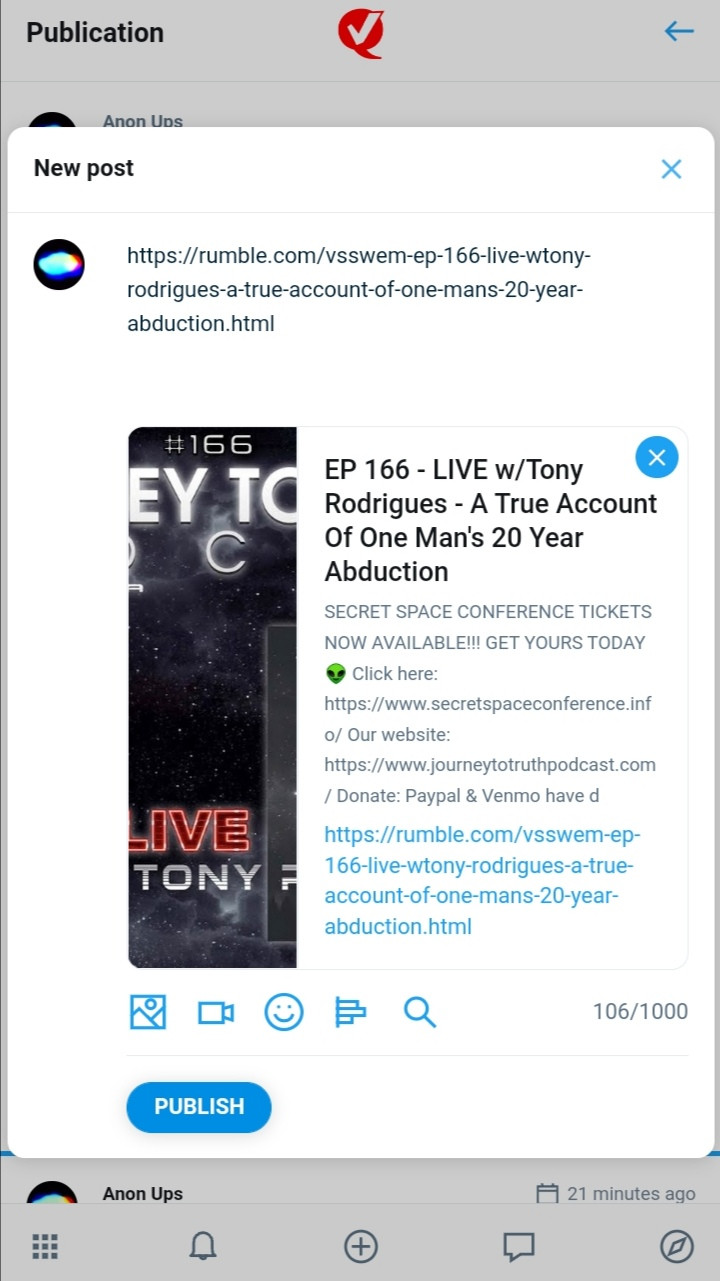This screenshot has height=1281, width=720.
Task: Click the composer profile avatar
Action: [59, 265]
